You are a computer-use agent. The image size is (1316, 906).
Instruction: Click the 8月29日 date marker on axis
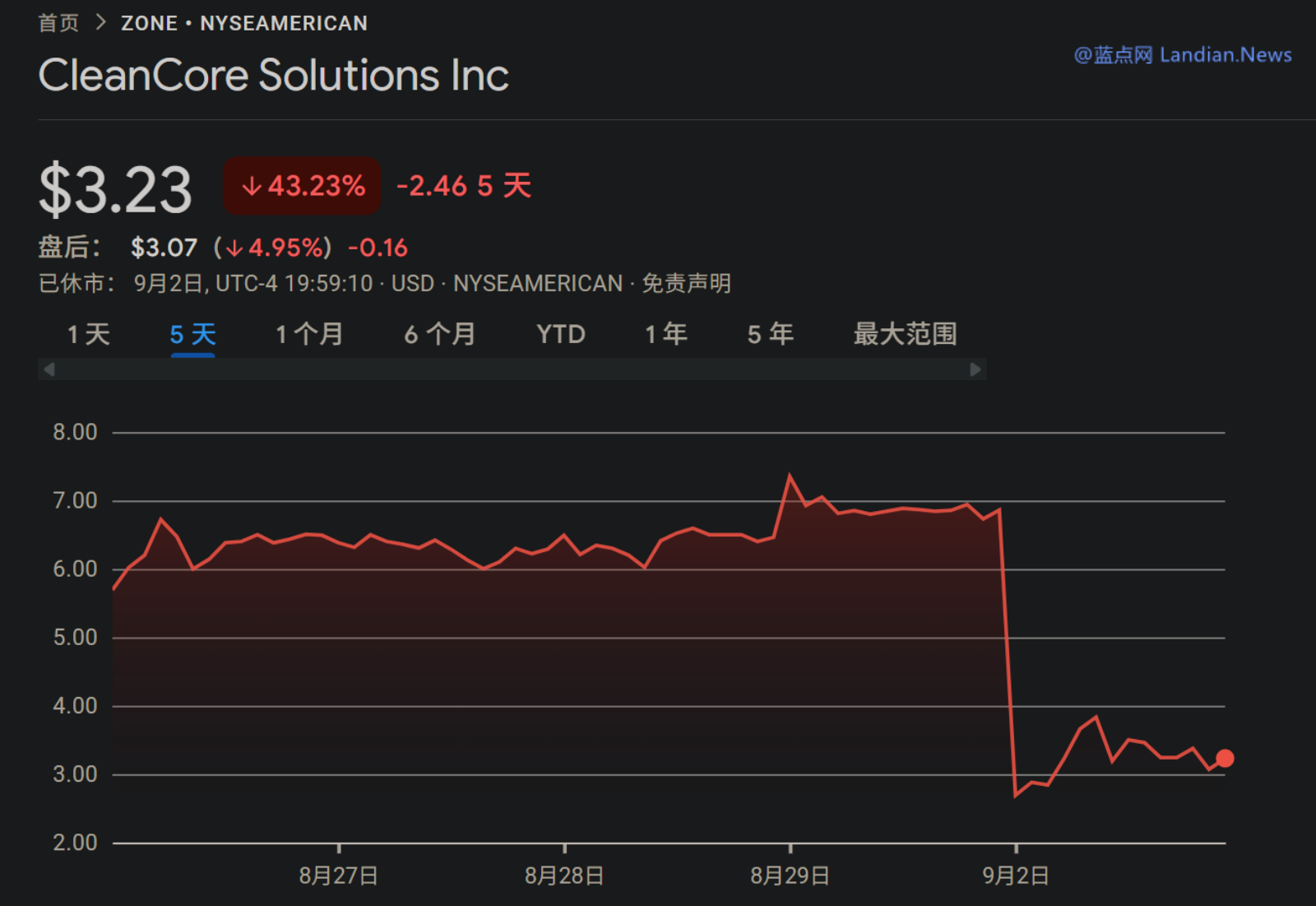pos(790,875)
